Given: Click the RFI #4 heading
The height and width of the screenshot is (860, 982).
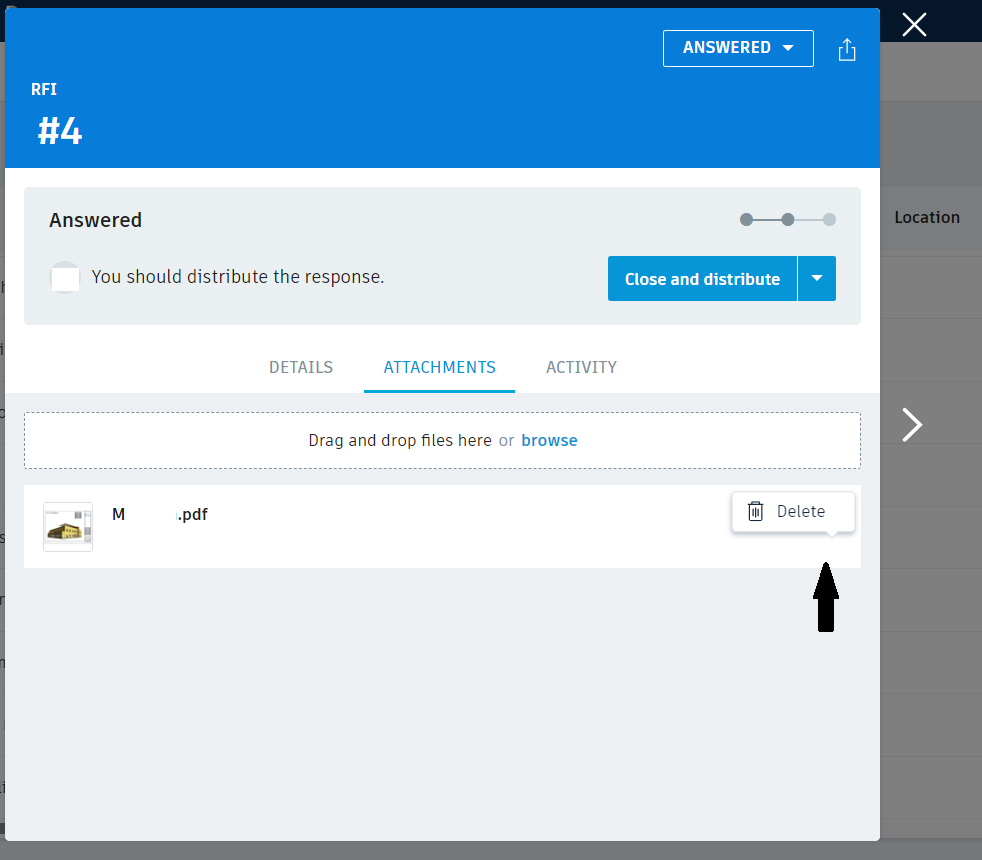Looking at the screenshot, I should point(59,130).
